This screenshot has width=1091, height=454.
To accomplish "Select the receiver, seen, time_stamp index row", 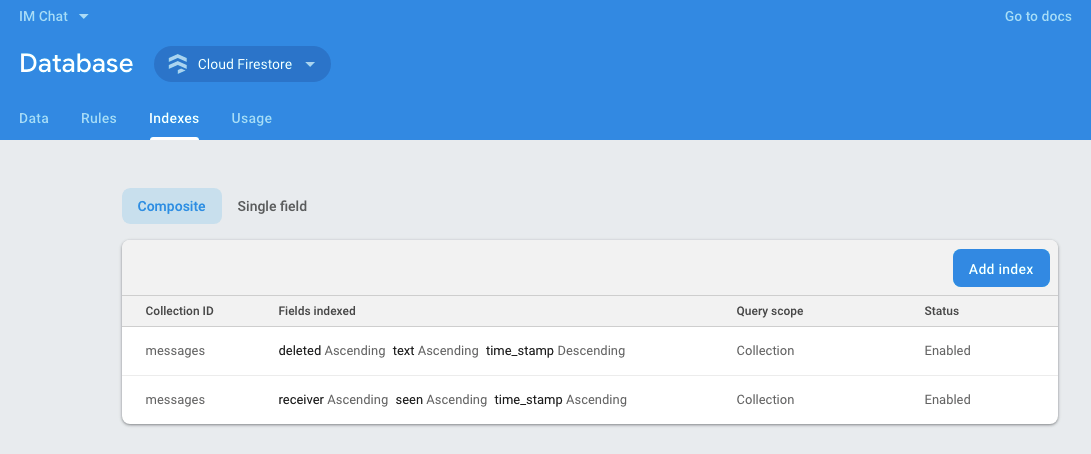I will [x=589, y=400].
